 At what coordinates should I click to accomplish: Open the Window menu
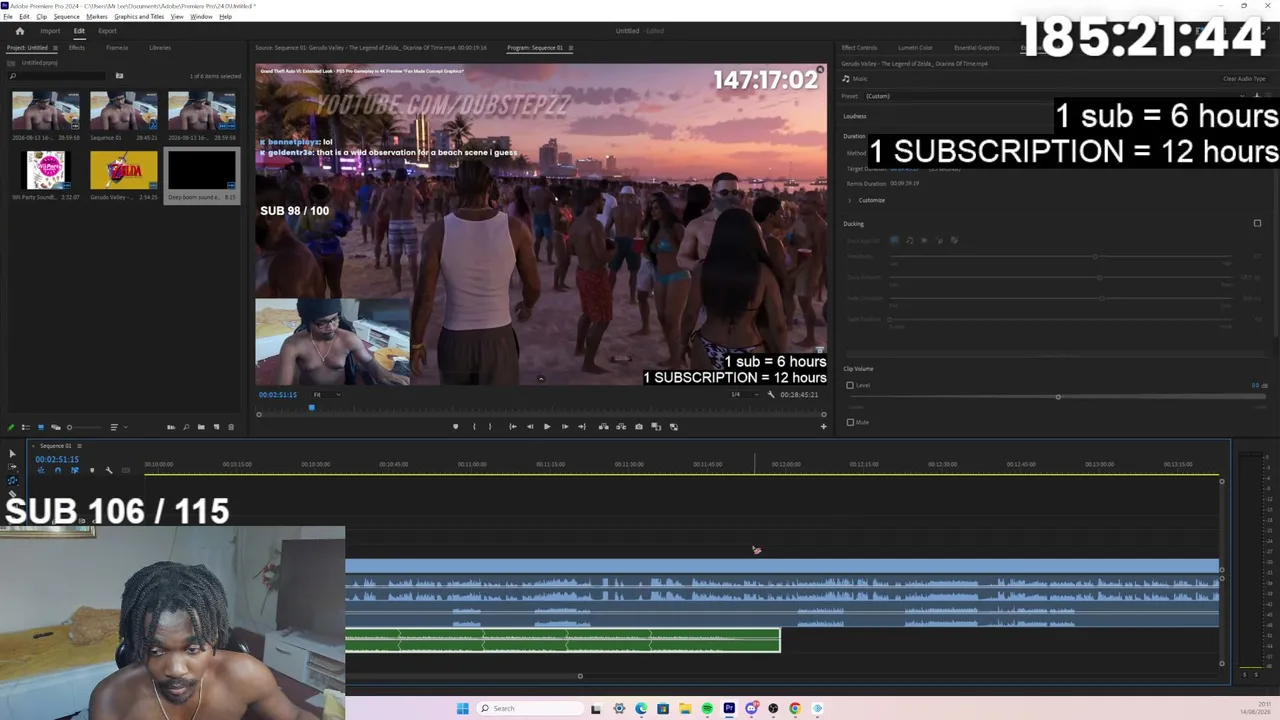coord(201,17)
